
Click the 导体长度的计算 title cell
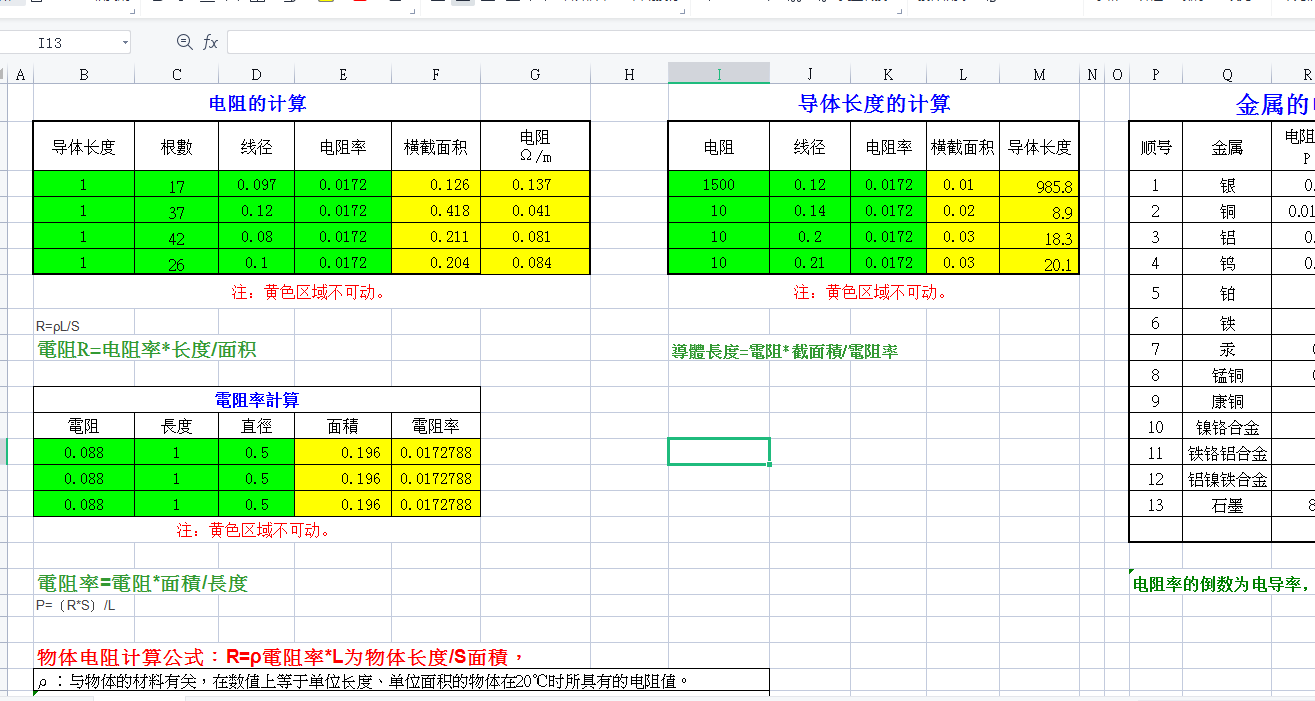(874, 103)
